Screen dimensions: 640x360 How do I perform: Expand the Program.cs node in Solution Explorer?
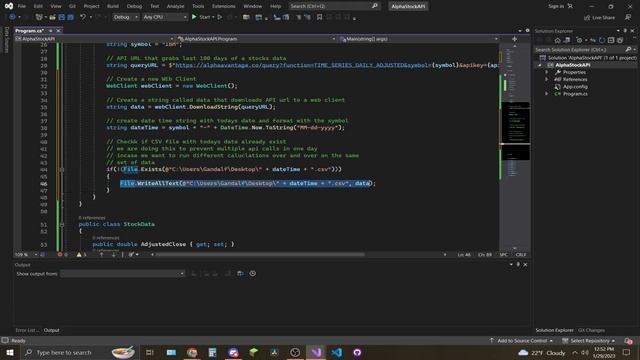click(547, 94)
